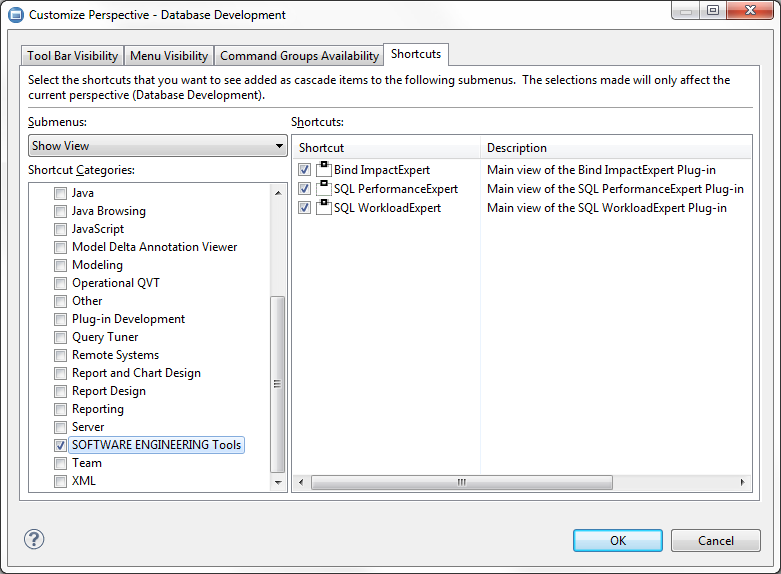
Task: Uncheck the SQL WorkloadExpert shortcut checkbox
Action: pyautogui.click(x=305, y=208)
